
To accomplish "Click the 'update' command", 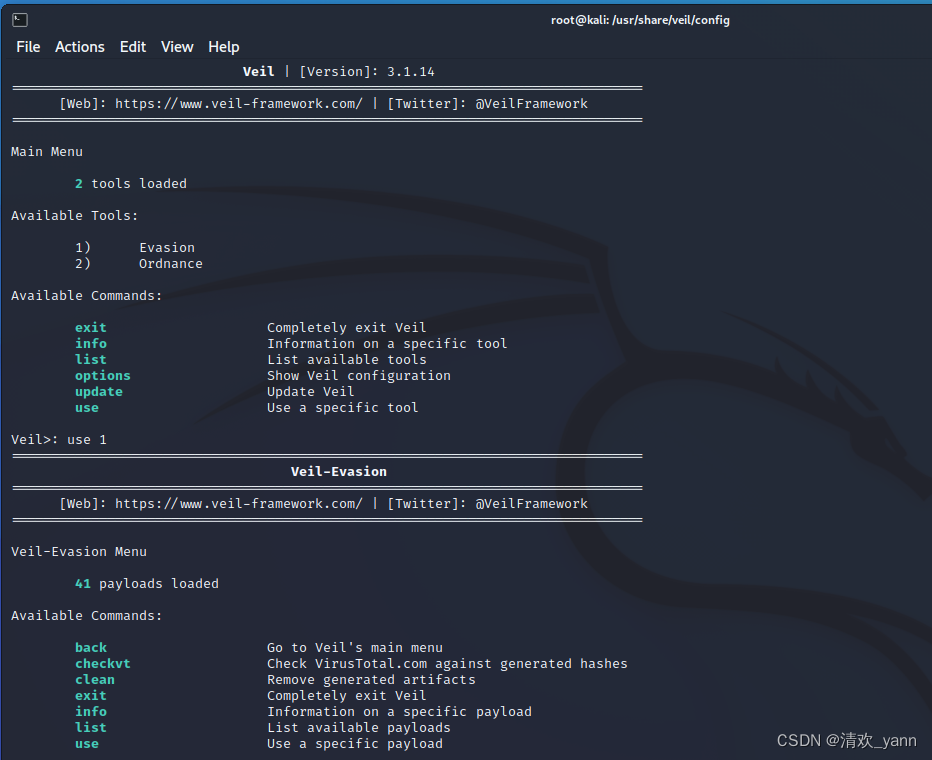I will click(99, 392).
